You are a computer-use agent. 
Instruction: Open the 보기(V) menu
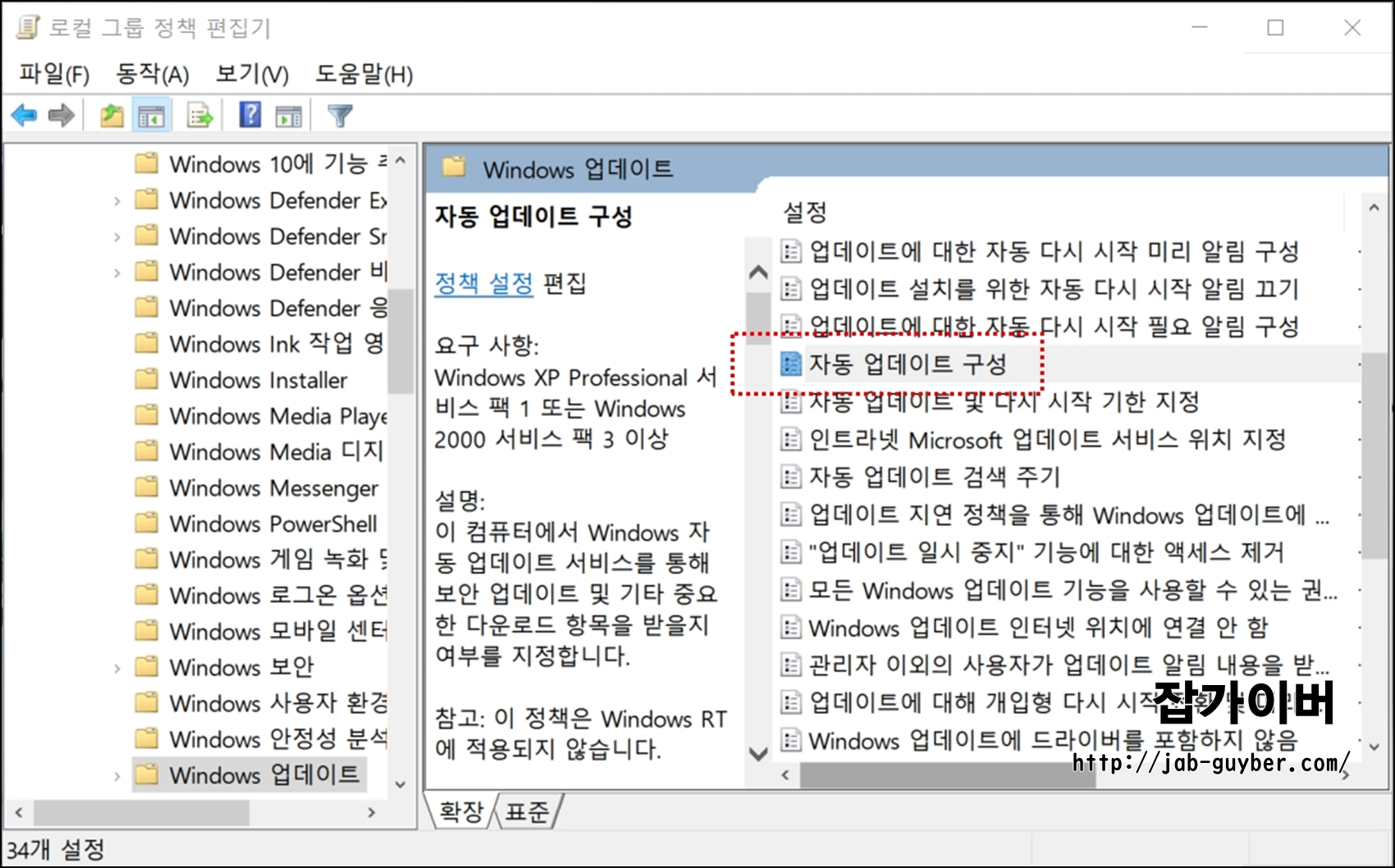click(252, 75)
